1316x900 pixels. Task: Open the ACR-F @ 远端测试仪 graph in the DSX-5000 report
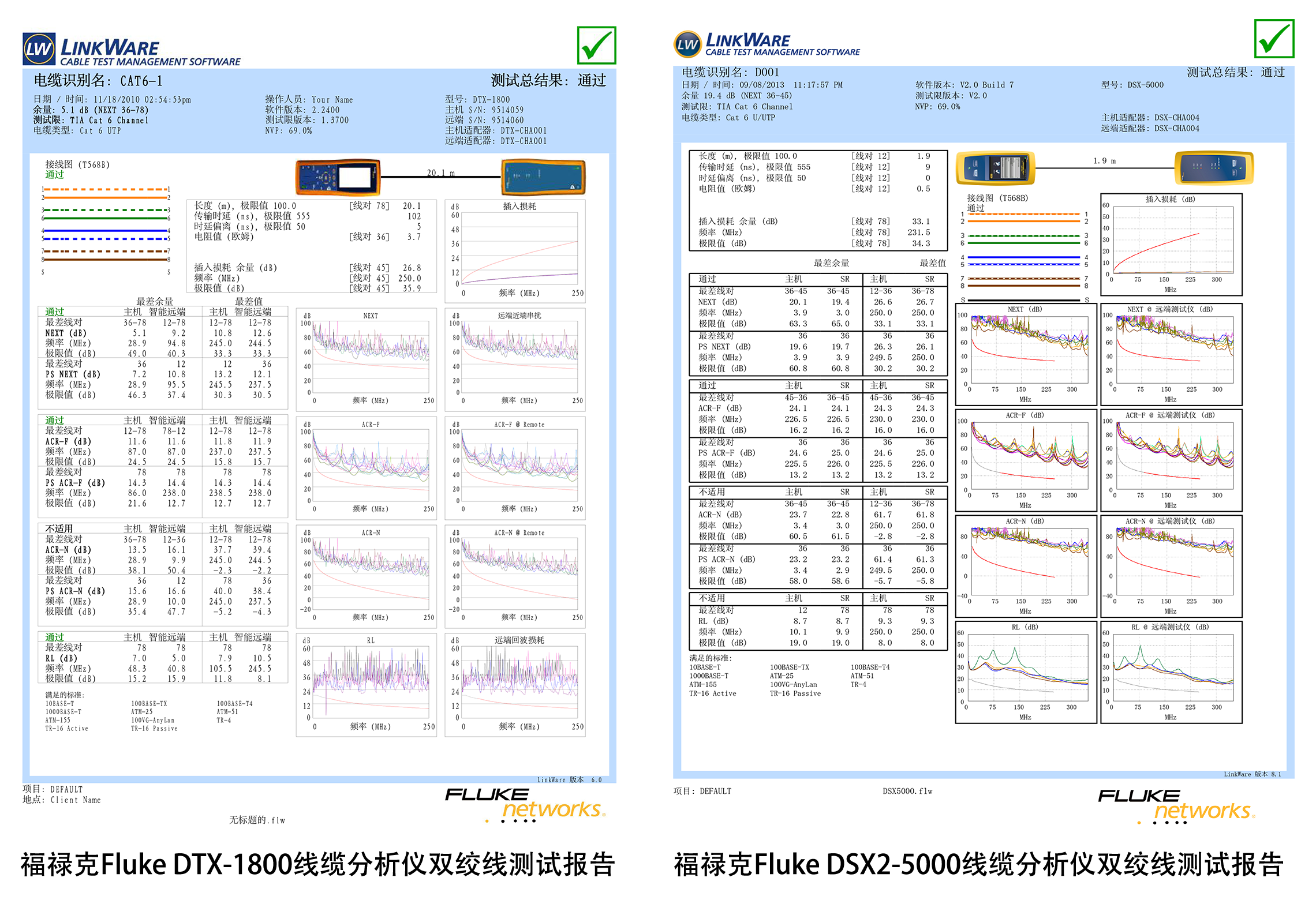click(x=1171, y=460)
